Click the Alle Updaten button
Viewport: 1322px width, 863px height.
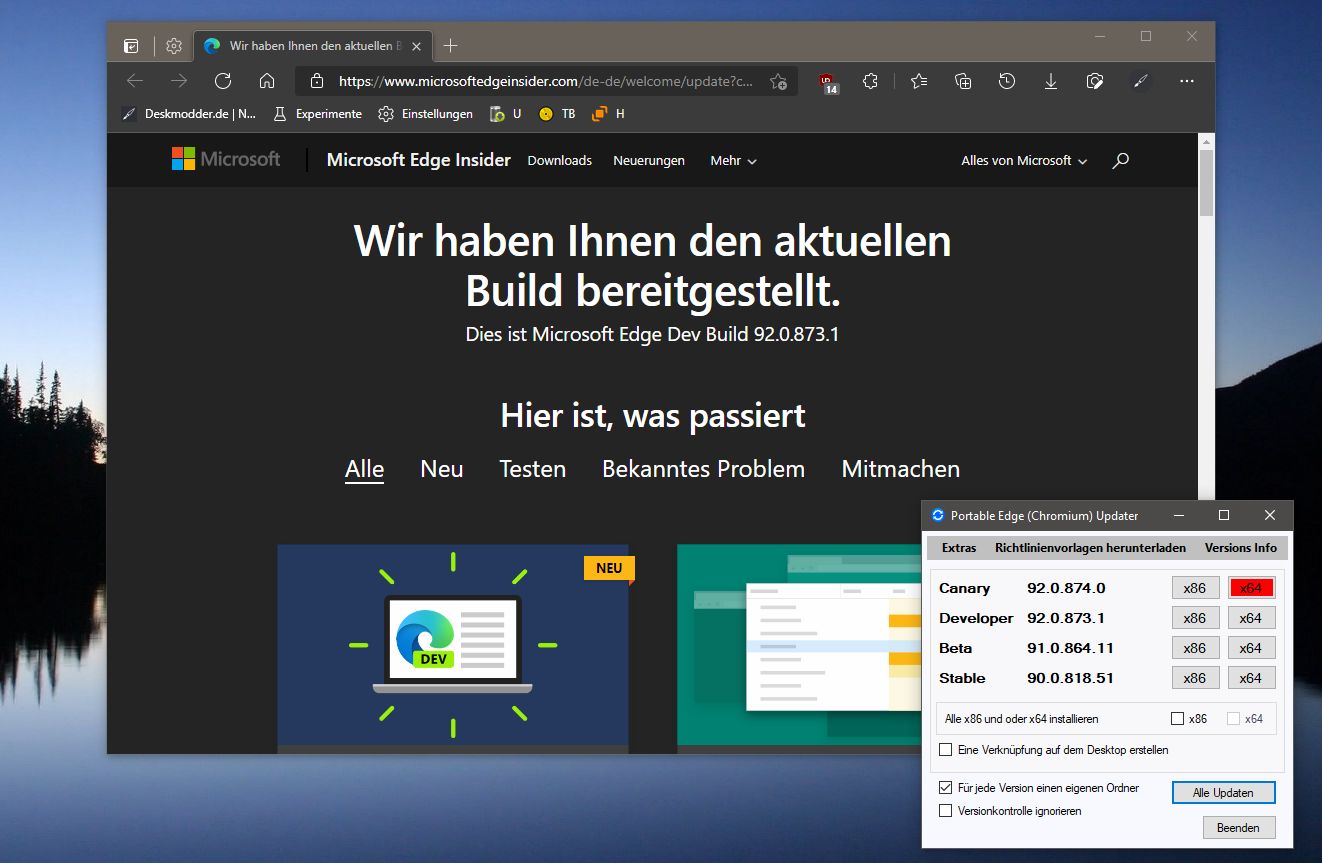point(1223,792)
